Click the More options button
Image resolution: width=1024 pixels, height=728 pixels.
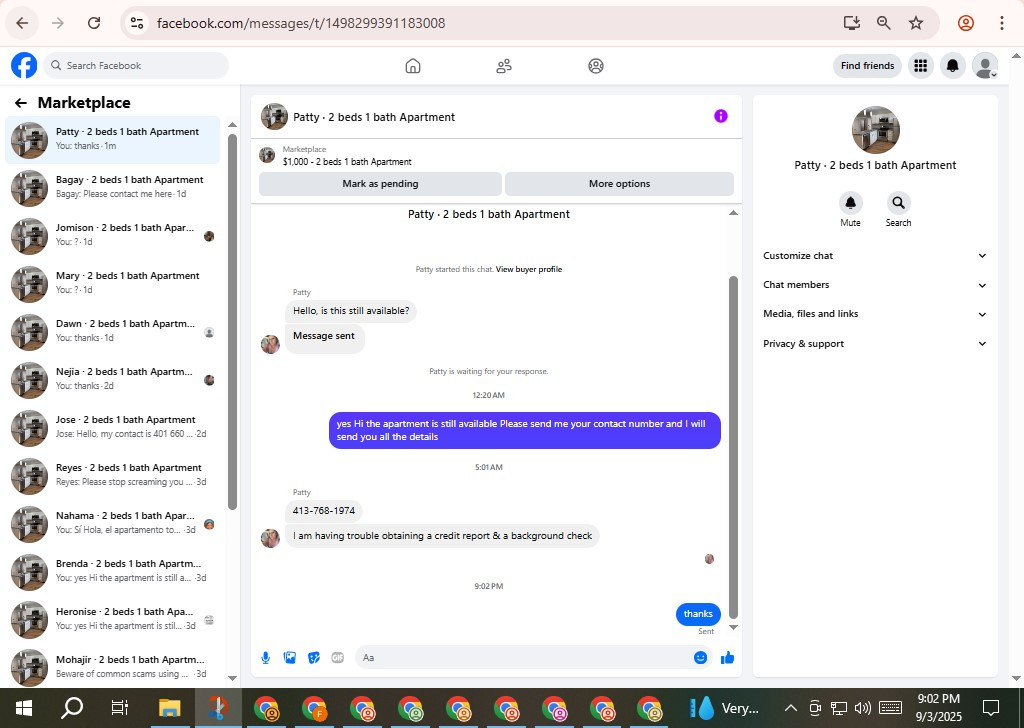[619, 184]
